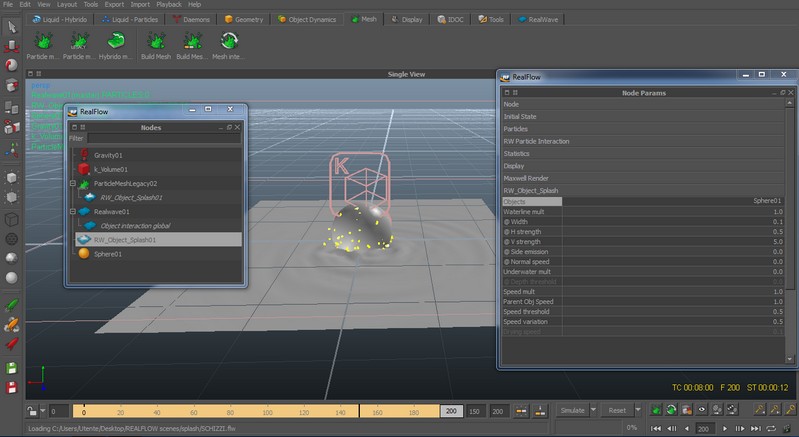Jump to the last frame
Viewport: 799px width, 437px height.
(756, 428)
